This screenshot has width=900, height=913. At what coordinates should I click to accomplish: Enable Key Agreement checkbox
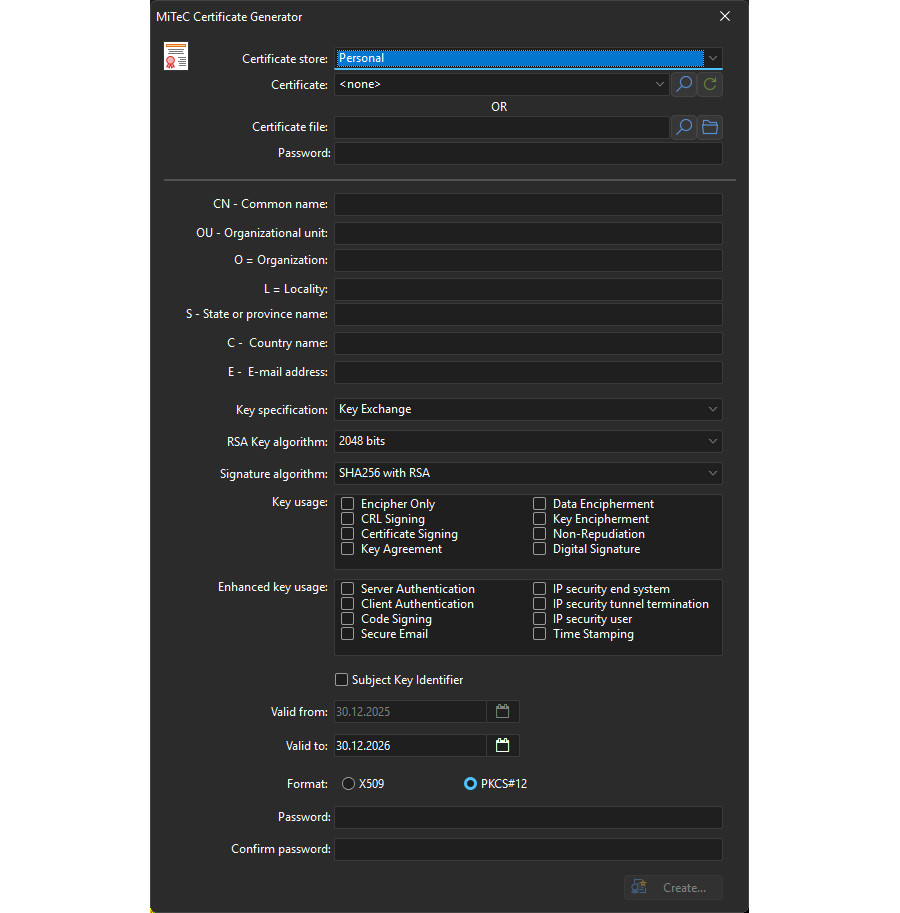(348, 549)
